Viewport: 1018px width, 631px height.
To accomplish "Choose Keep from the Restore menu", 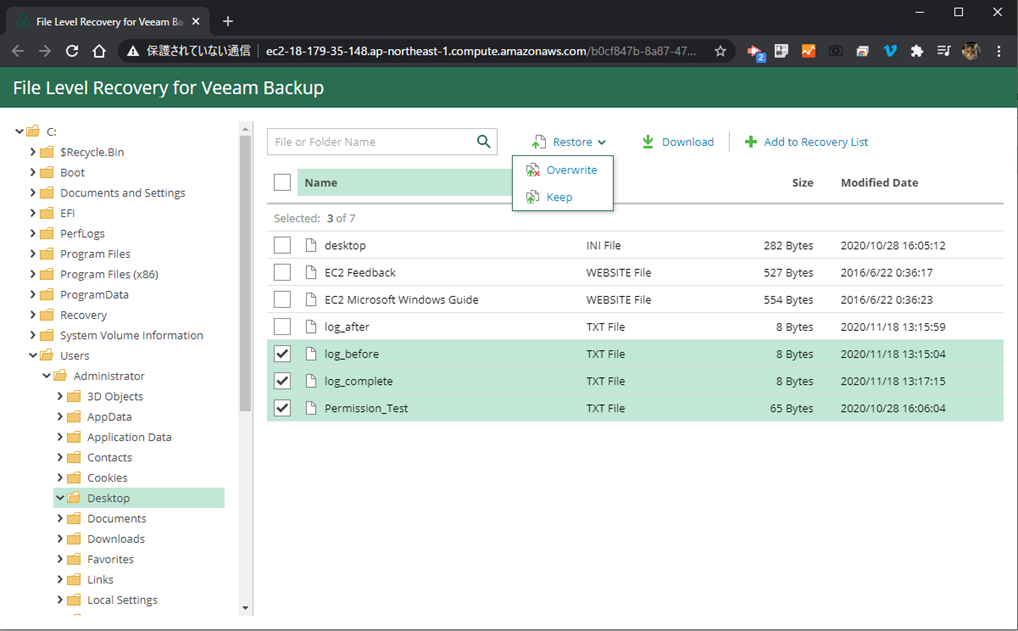I will pos(562,197).
